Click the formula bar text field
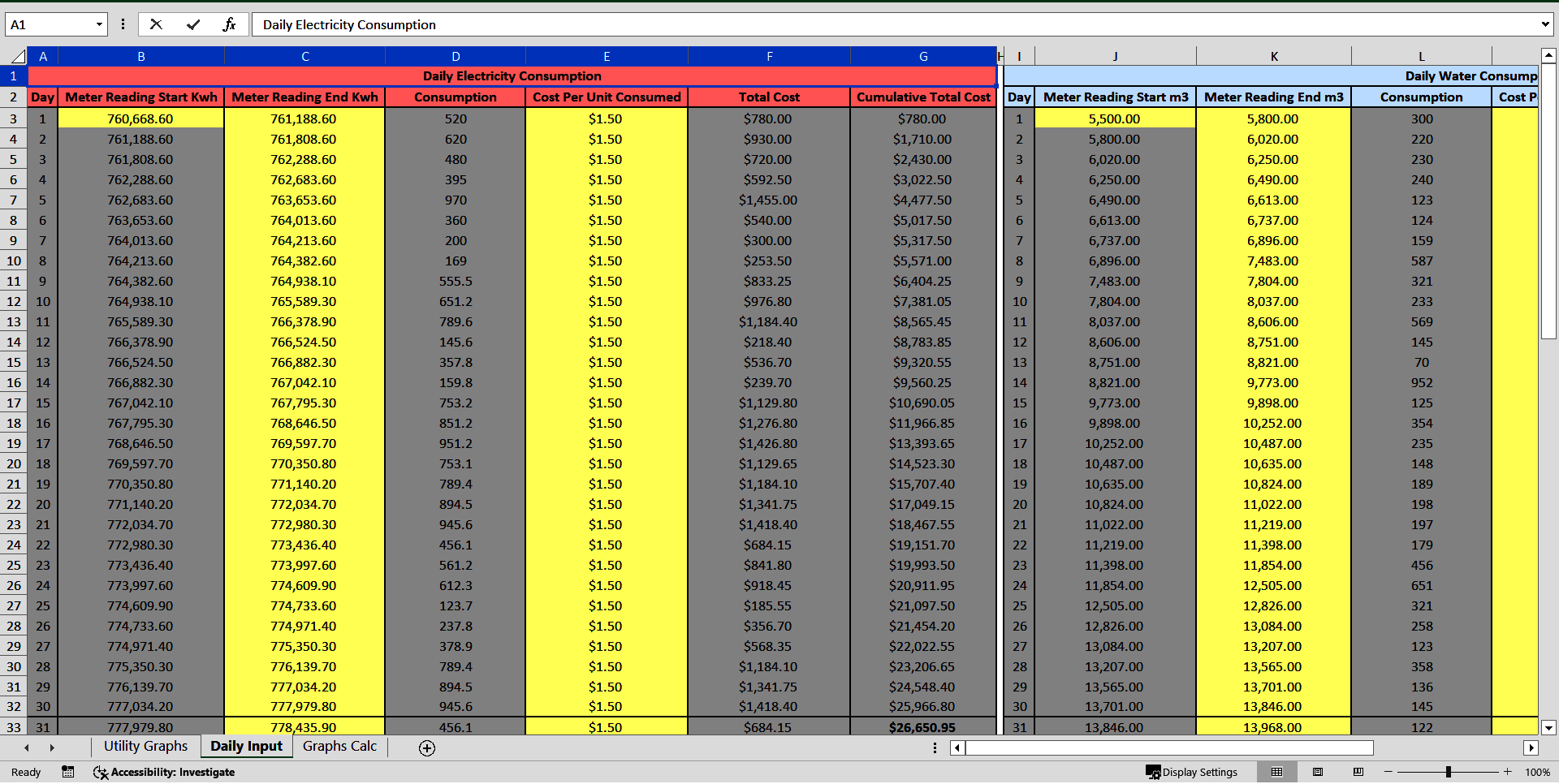This screenshot has width=1559, height=784. click(896, 24)
